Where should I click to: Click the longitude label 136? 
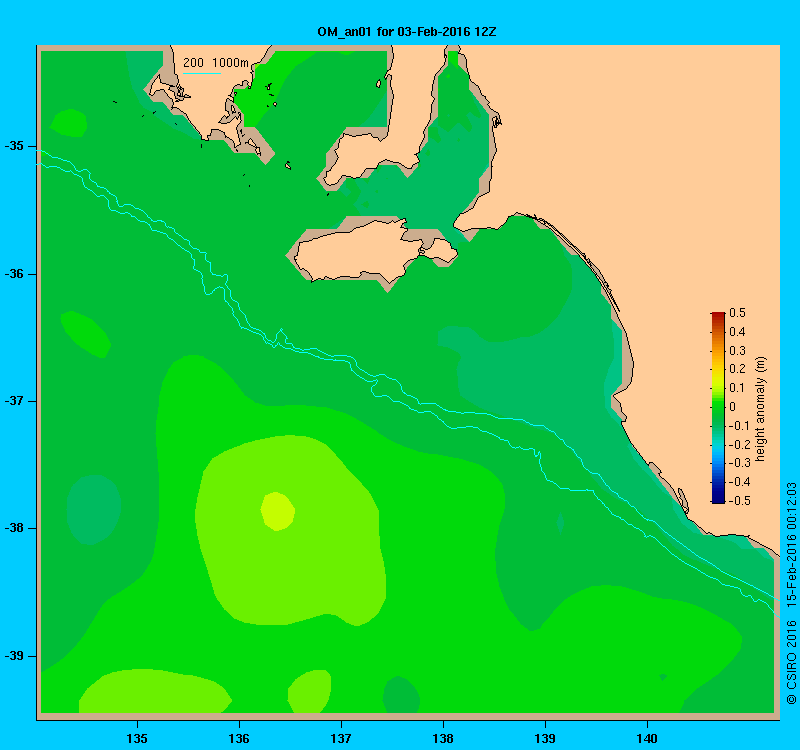[239, 738]
